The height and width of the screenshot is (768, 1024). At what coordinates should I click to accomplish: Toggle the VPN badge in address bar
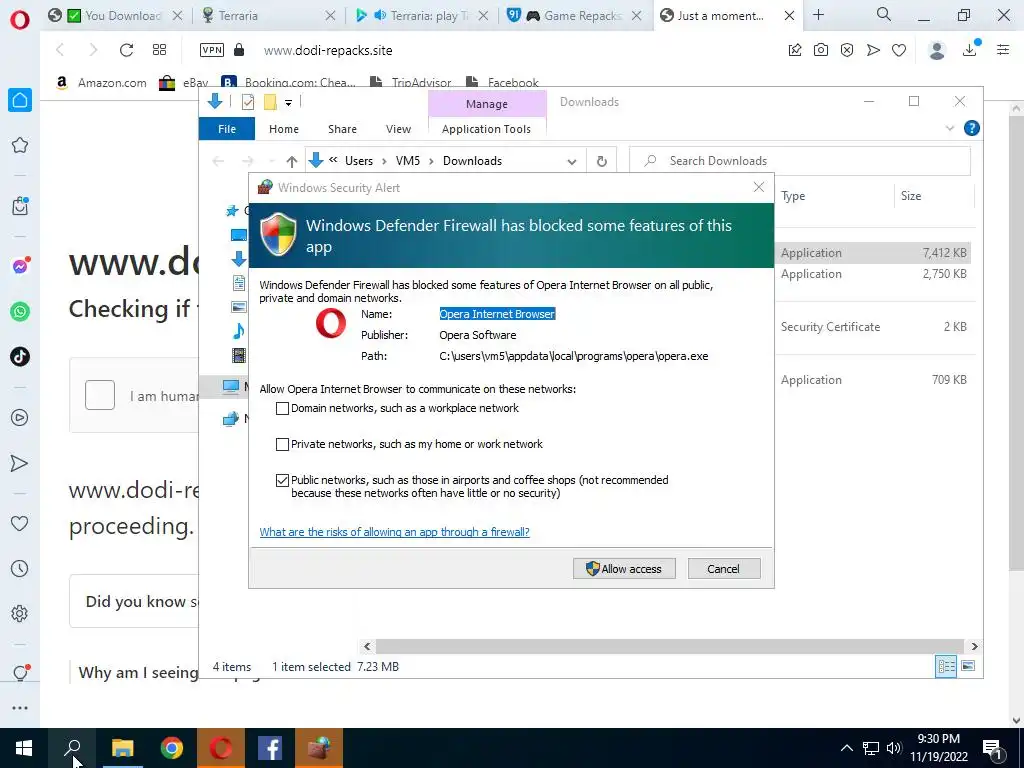click(212, 50)
